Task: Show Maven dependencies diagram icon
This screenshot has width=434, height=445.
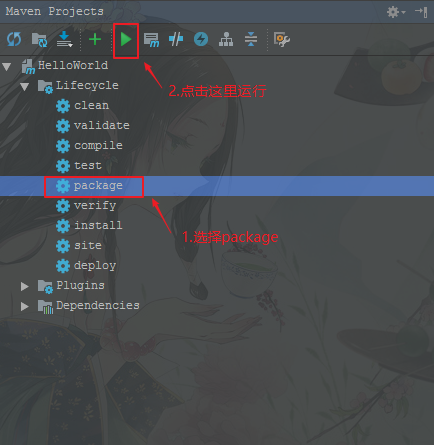Action: coord(226,39)
